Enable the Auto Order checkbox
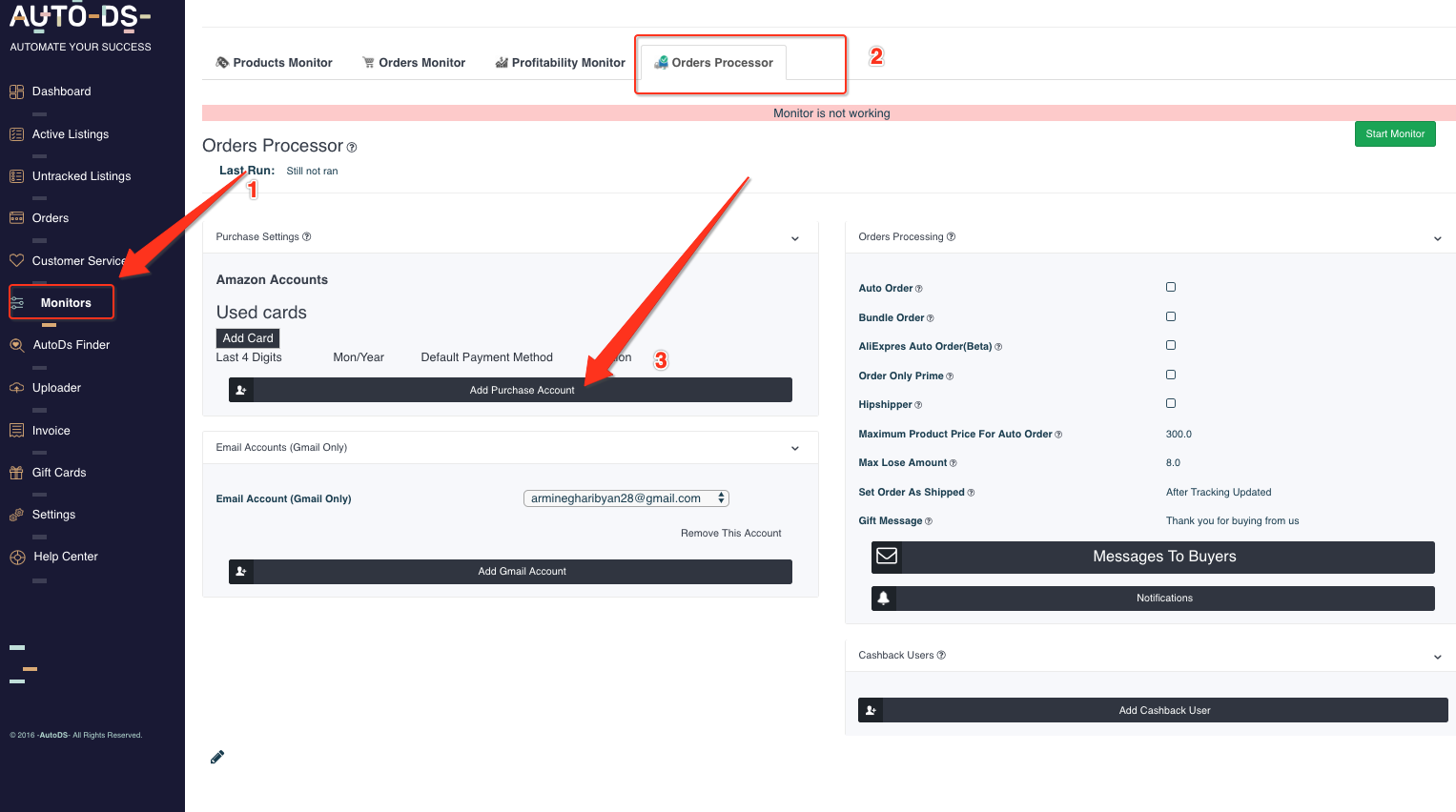This screenshot has width=1456, height=812. coord(1171,287)
